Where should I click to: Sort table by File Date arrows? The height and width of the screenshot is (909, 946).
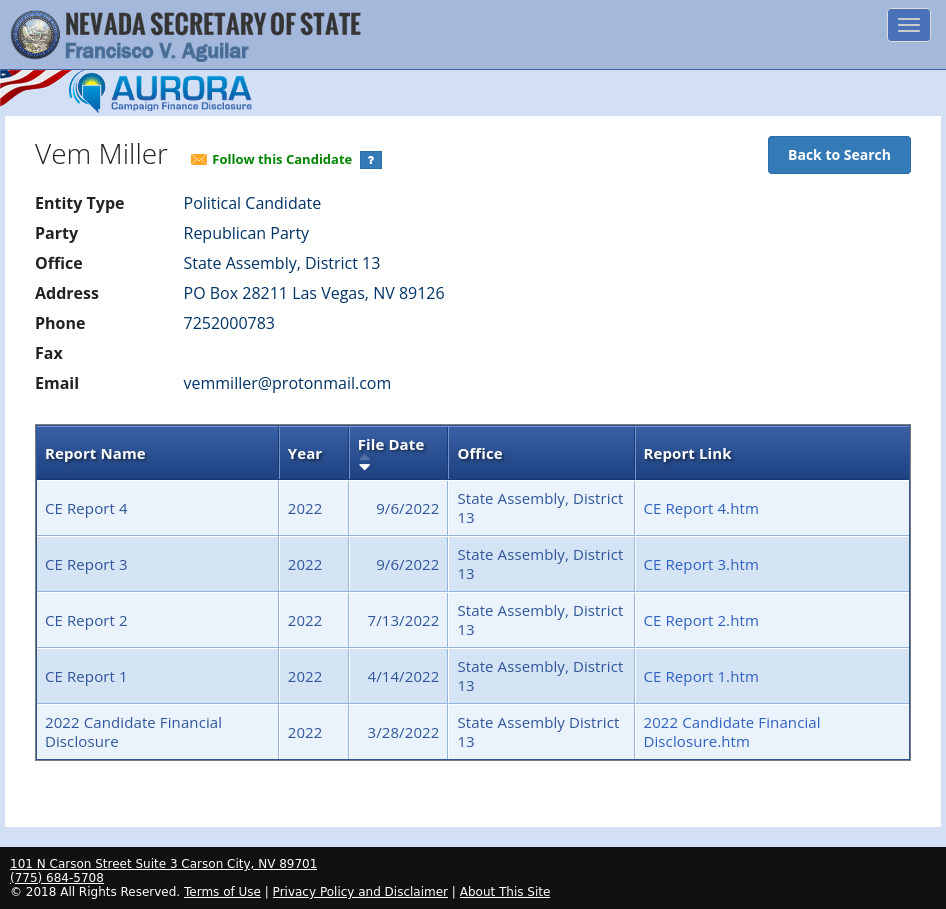(364, 463)
